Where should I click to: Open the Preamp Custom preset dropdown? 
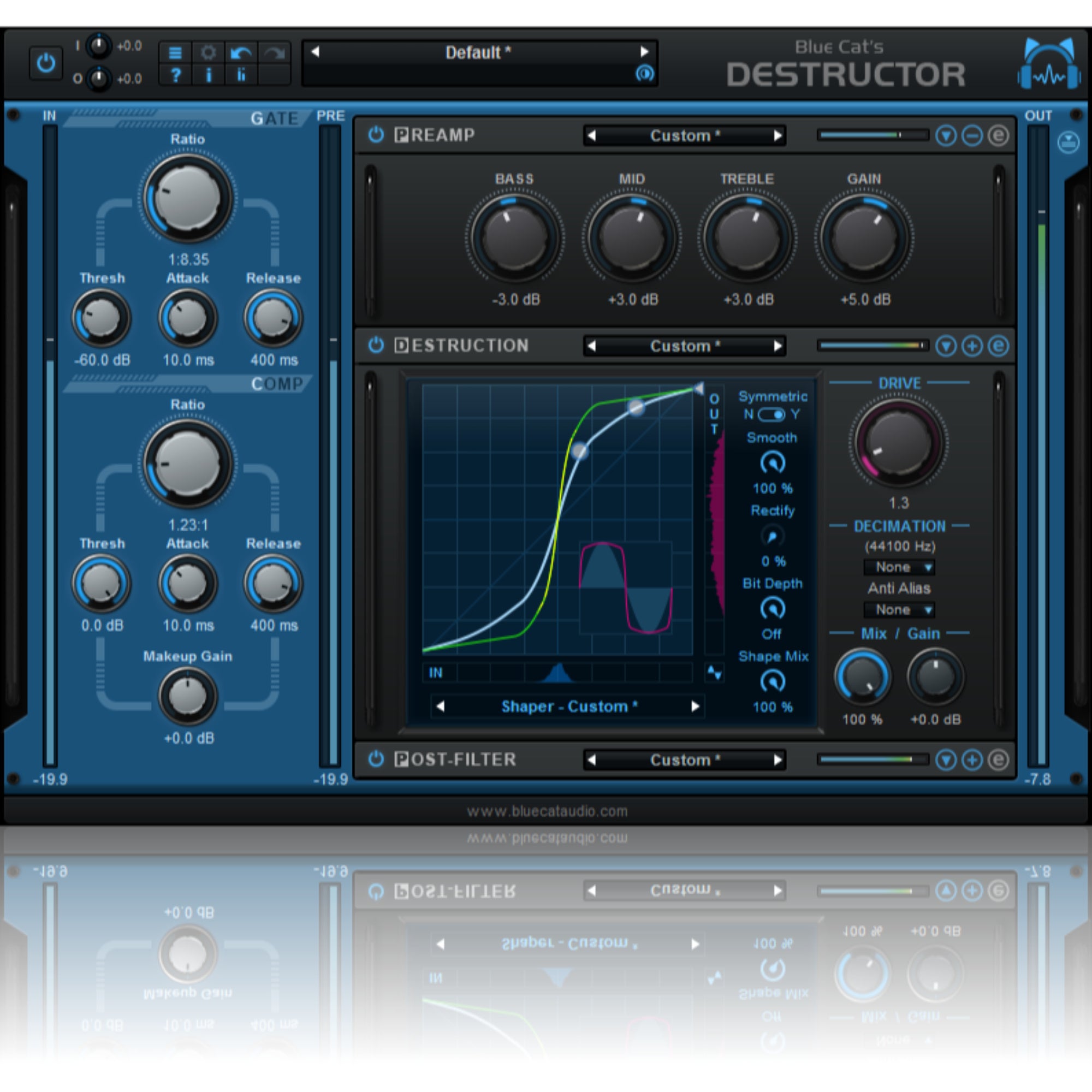685,135
